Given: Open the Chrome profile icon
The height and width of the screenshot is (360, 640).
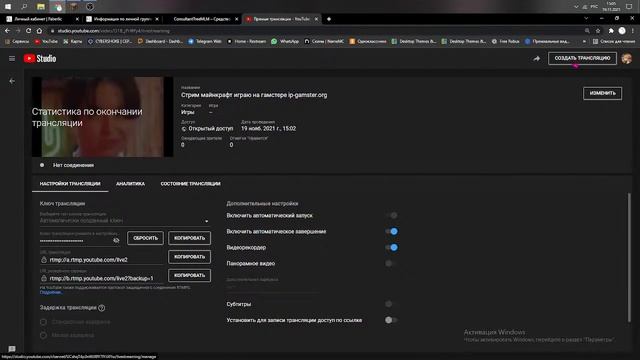Looking at the screenshot, I should [622, 31].
